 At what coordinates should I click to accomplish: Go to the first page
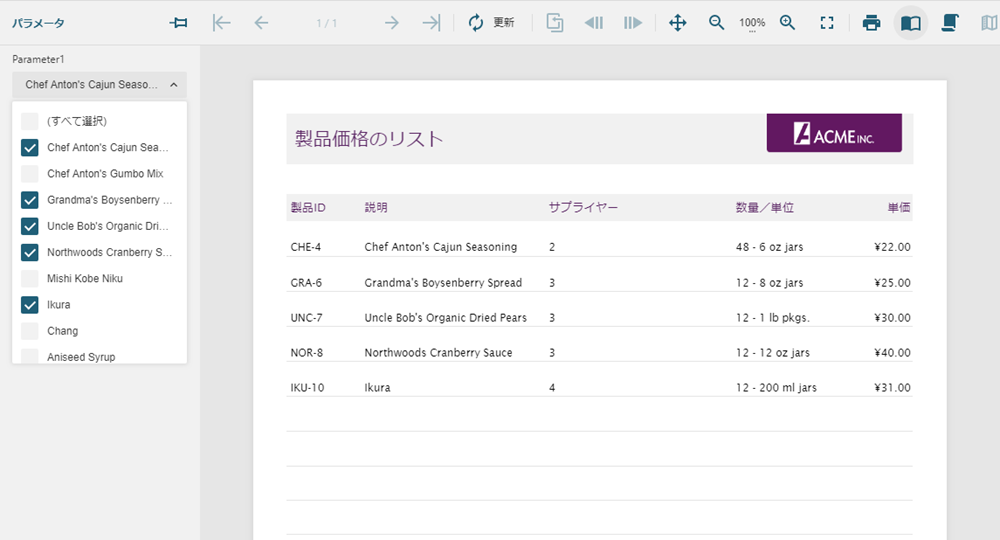[222, 23]
